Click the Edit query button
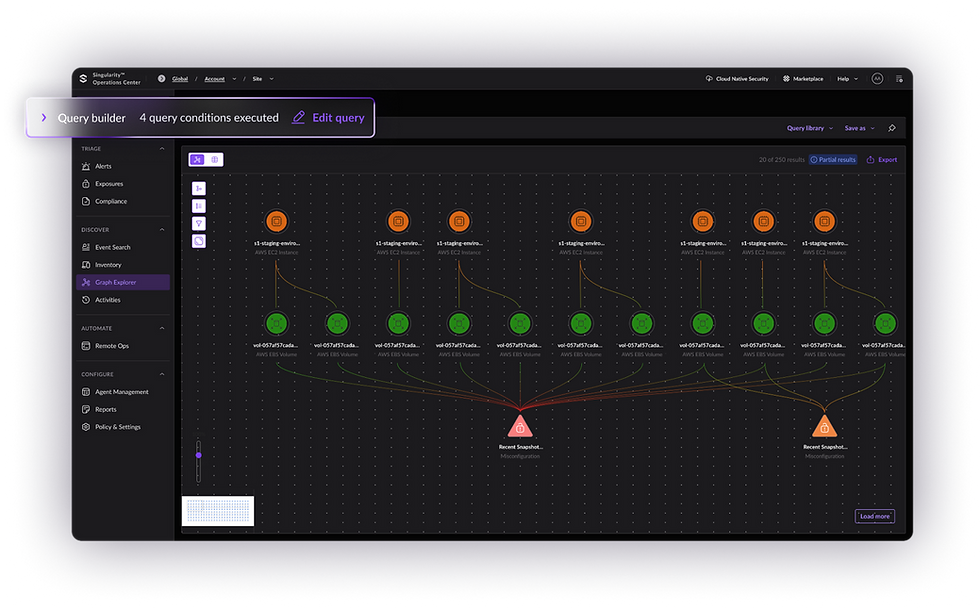This screenshot has width=980, height=608. [328, 117]
